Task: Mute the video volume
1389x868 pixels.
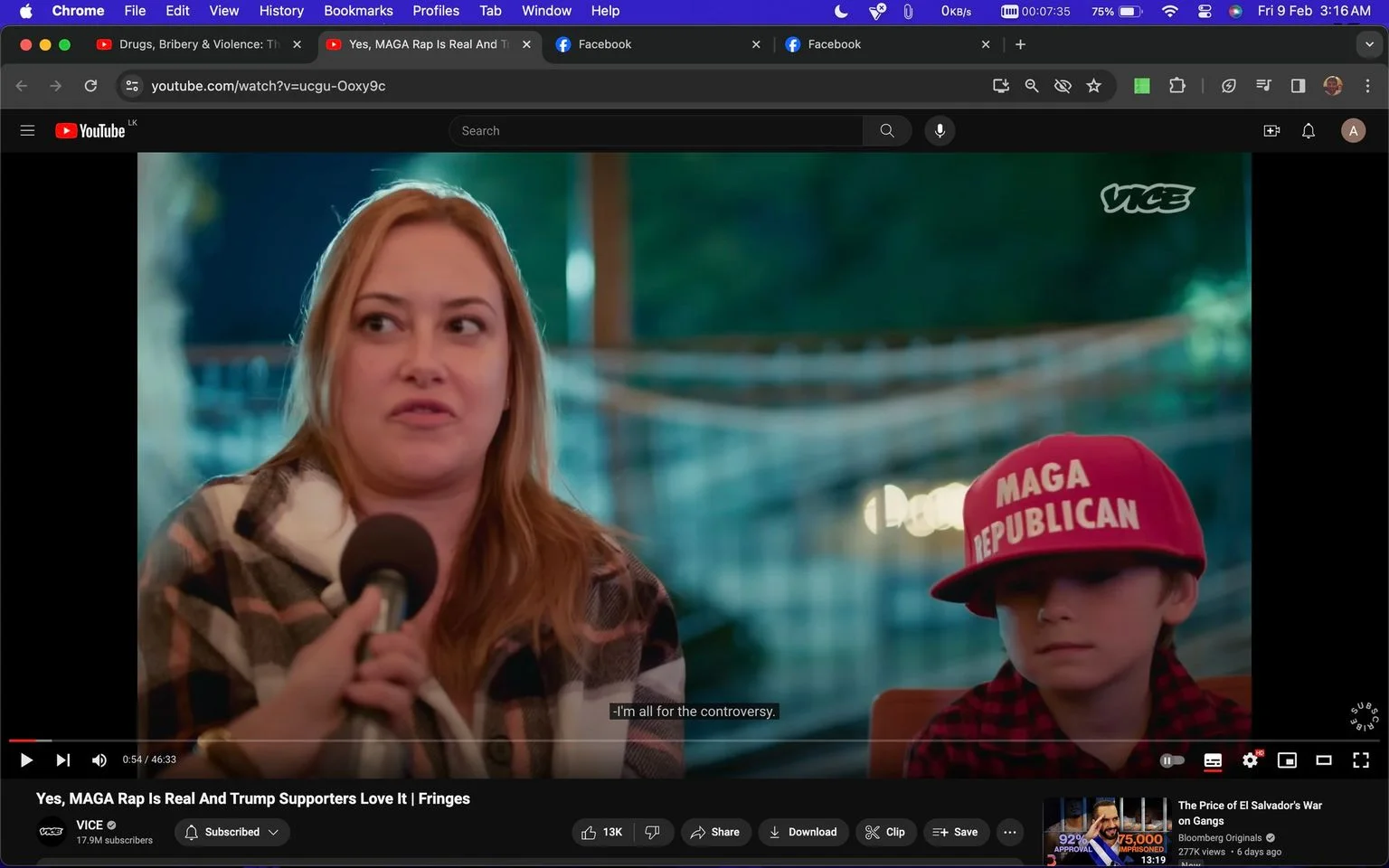Action: point(99,760)
